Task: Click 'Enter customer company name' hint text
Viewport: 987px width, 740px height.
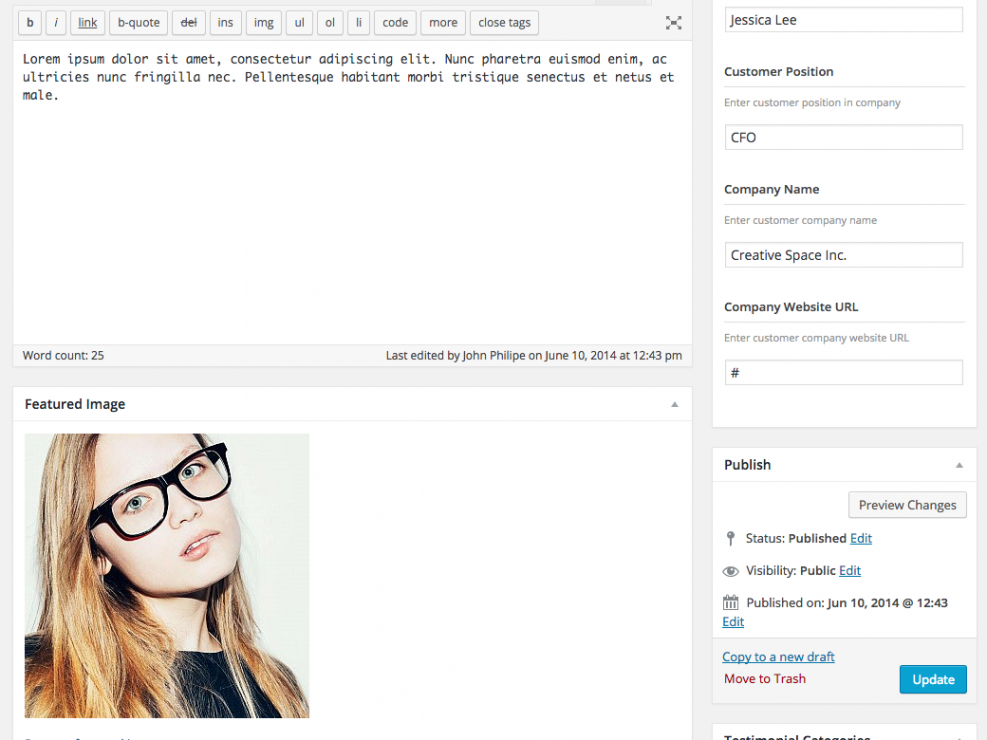Action: (800, 220)
